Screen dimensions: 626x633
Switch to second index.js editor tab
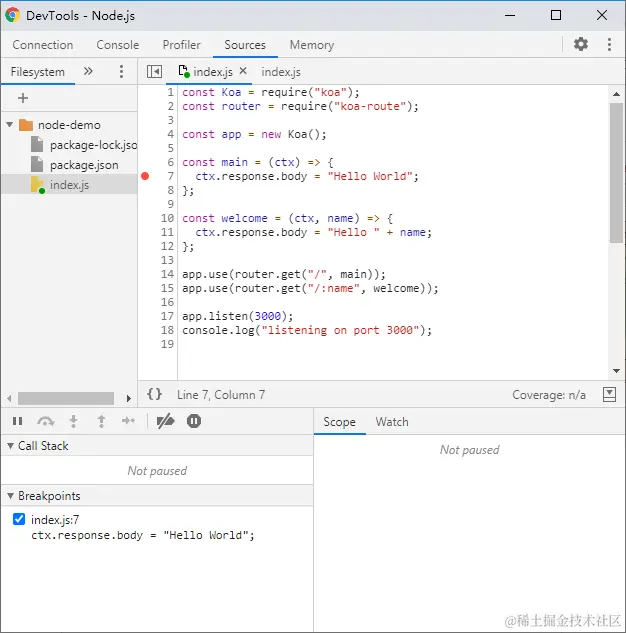point(281,72)
